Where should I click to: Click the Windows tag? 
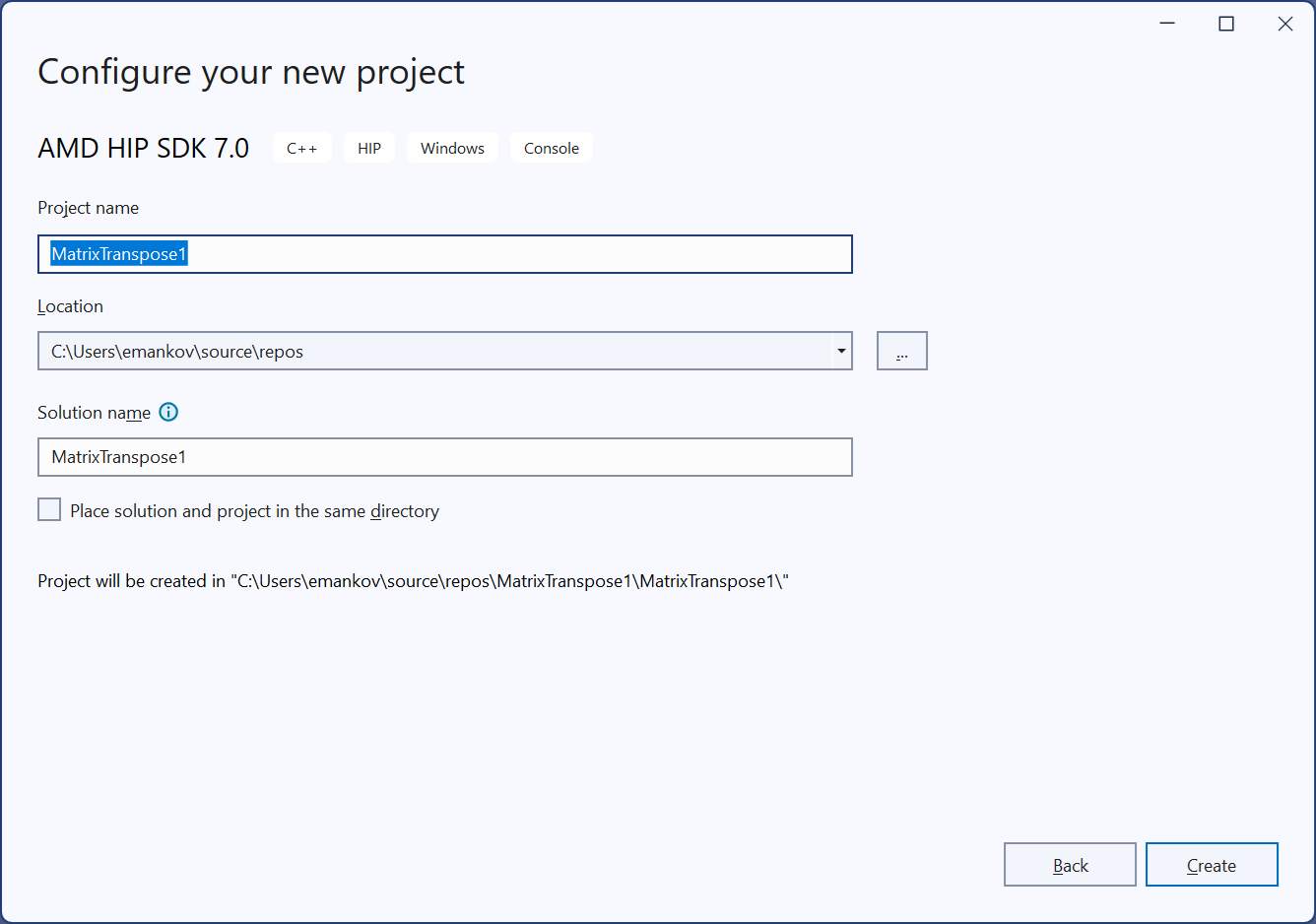452,148
